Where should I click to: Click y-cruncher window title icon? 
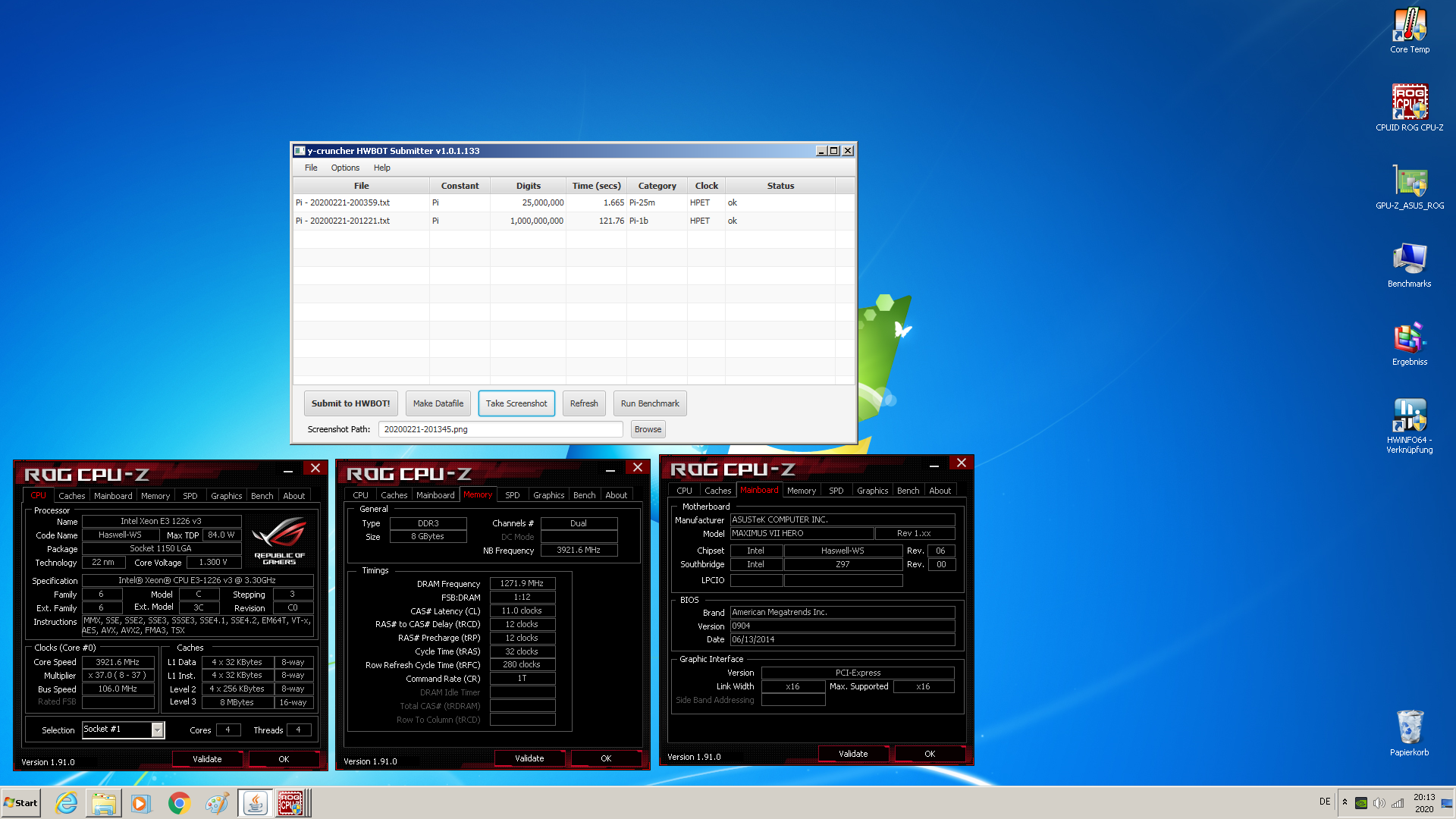point(300,151)
